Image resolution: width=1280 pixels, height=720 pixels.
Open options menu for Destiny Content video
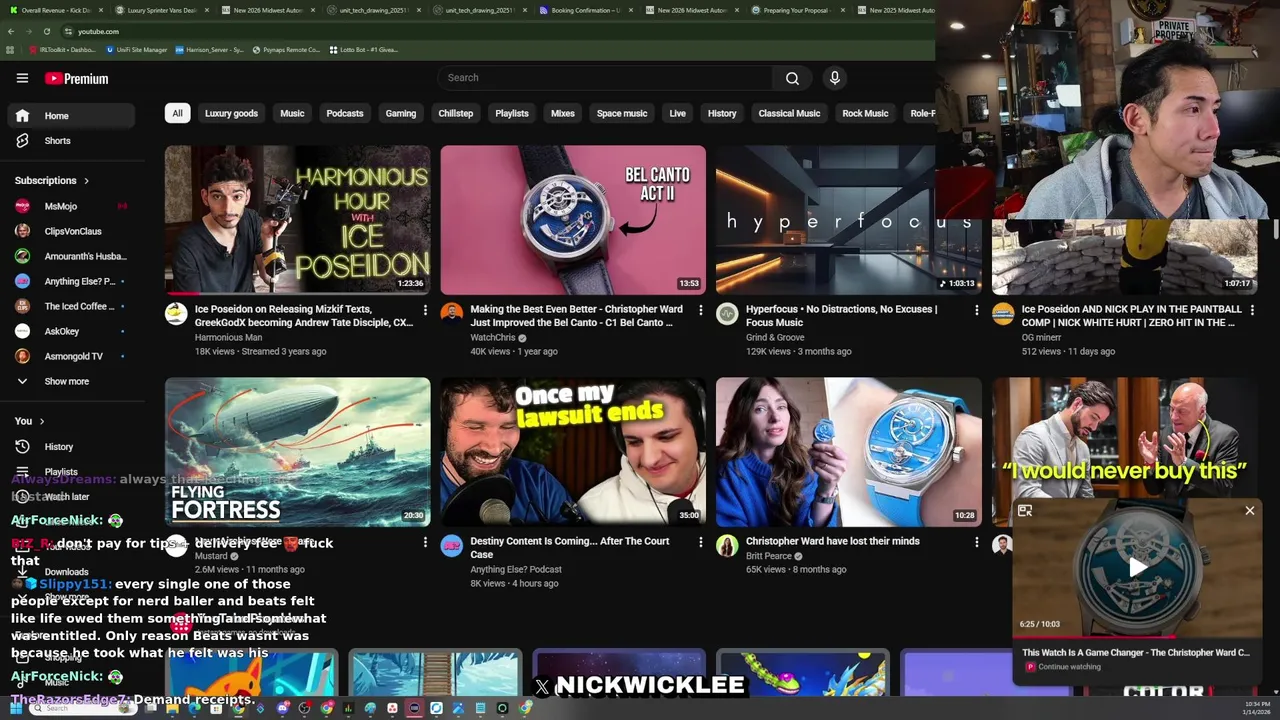700,542
